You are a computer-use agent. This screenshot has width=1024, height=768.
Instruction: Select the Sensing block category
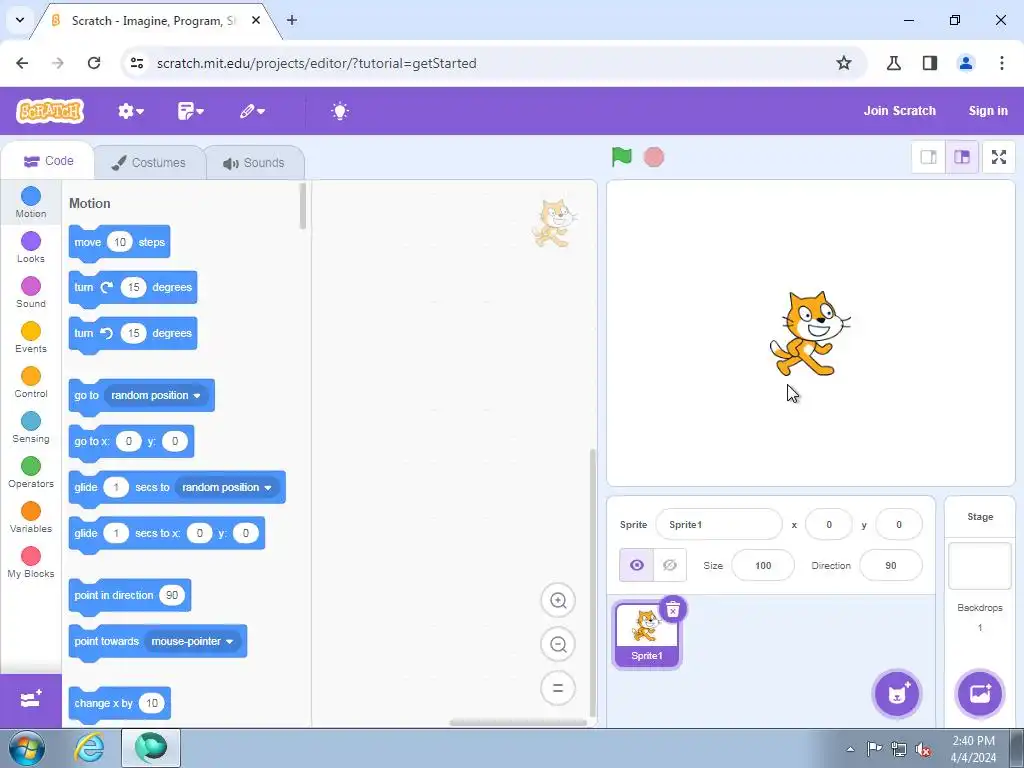point(31,428)
